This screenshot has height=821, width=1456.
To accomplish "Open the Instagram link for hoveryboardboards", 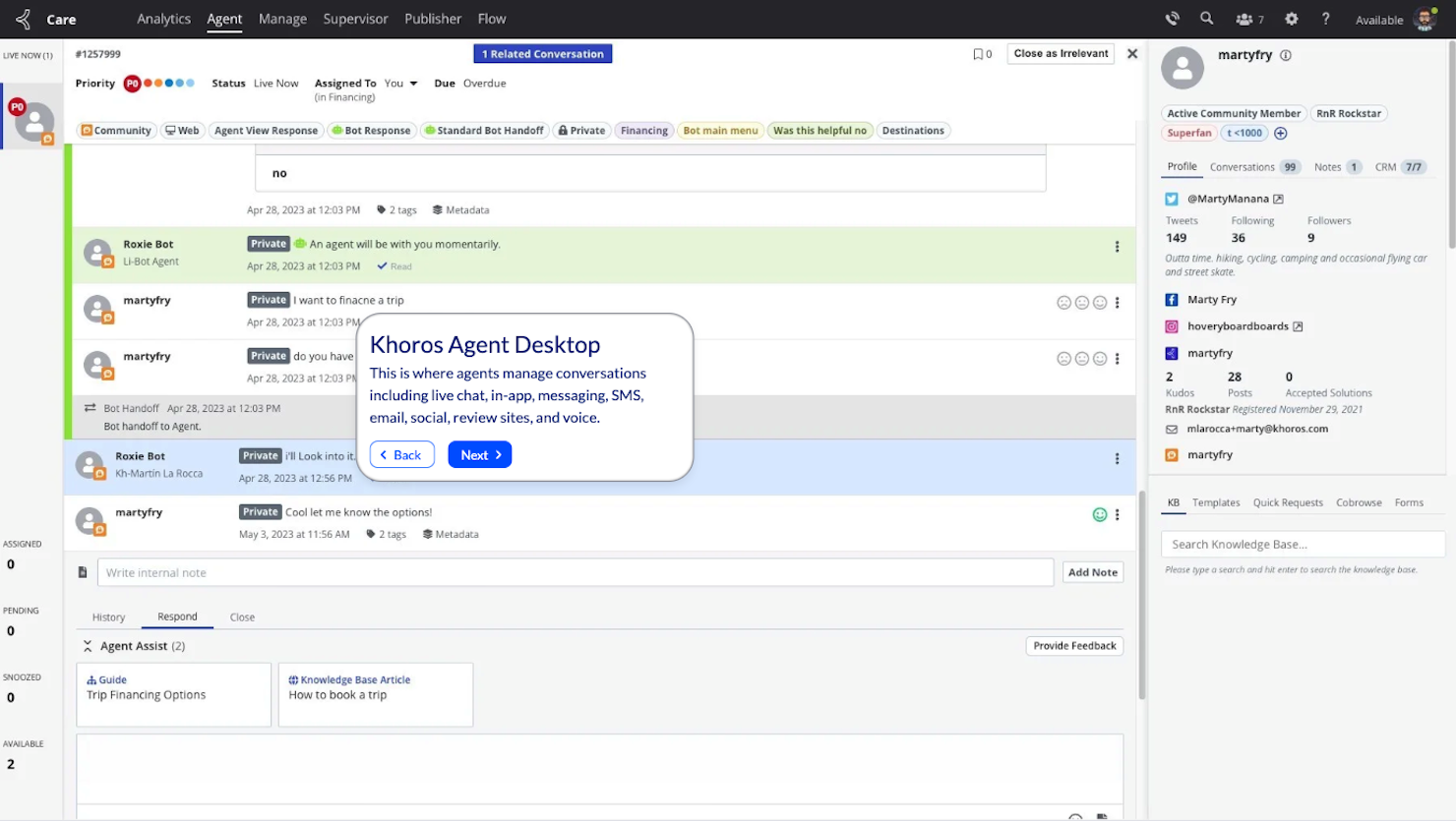I will pyautogui.click(x=1171, y=325).
